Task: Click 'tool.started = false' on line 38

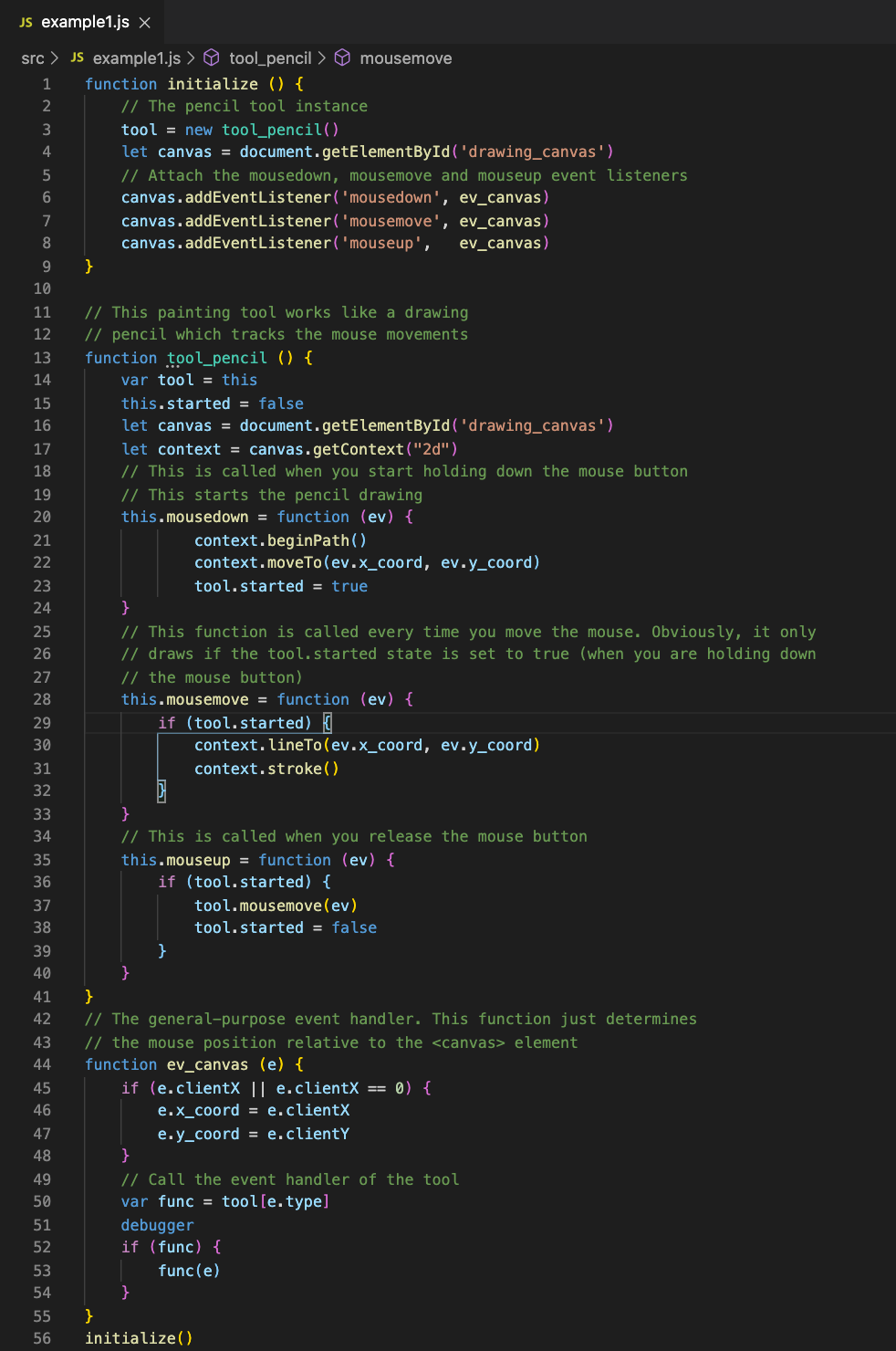Action: tap(286, 927)
